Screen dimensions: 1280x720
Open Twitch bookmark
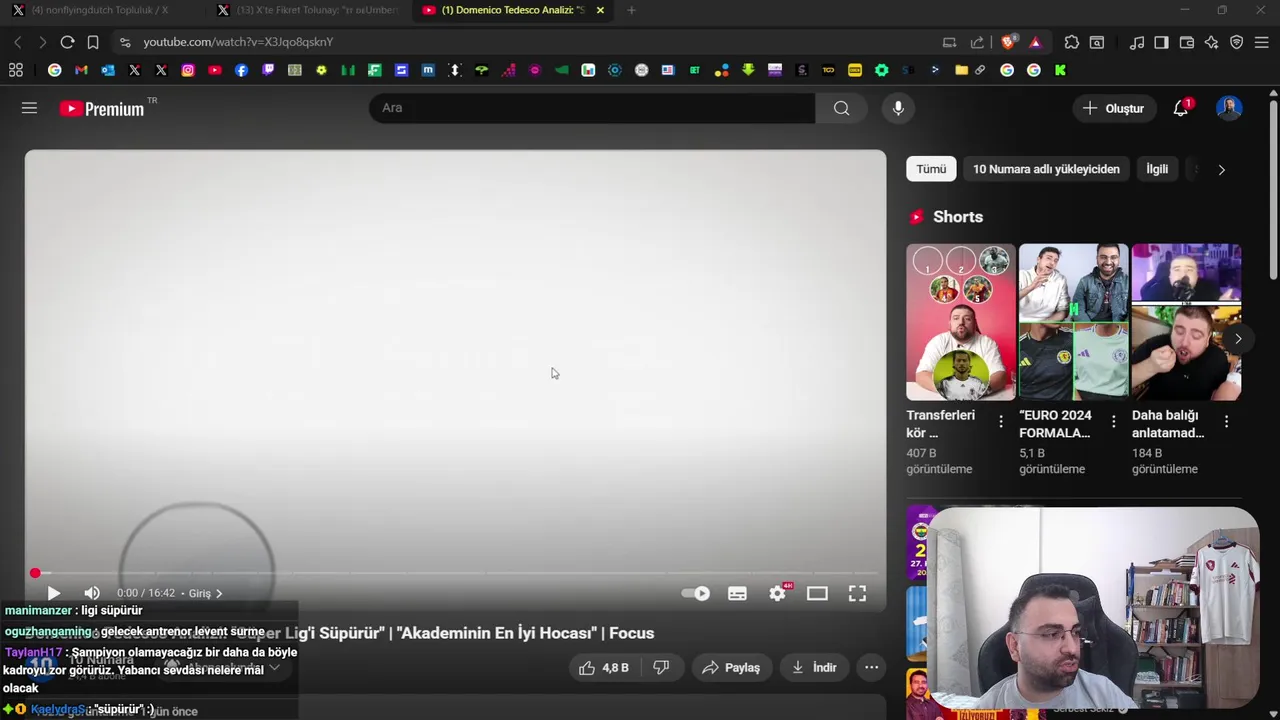[x=268, y=70]
